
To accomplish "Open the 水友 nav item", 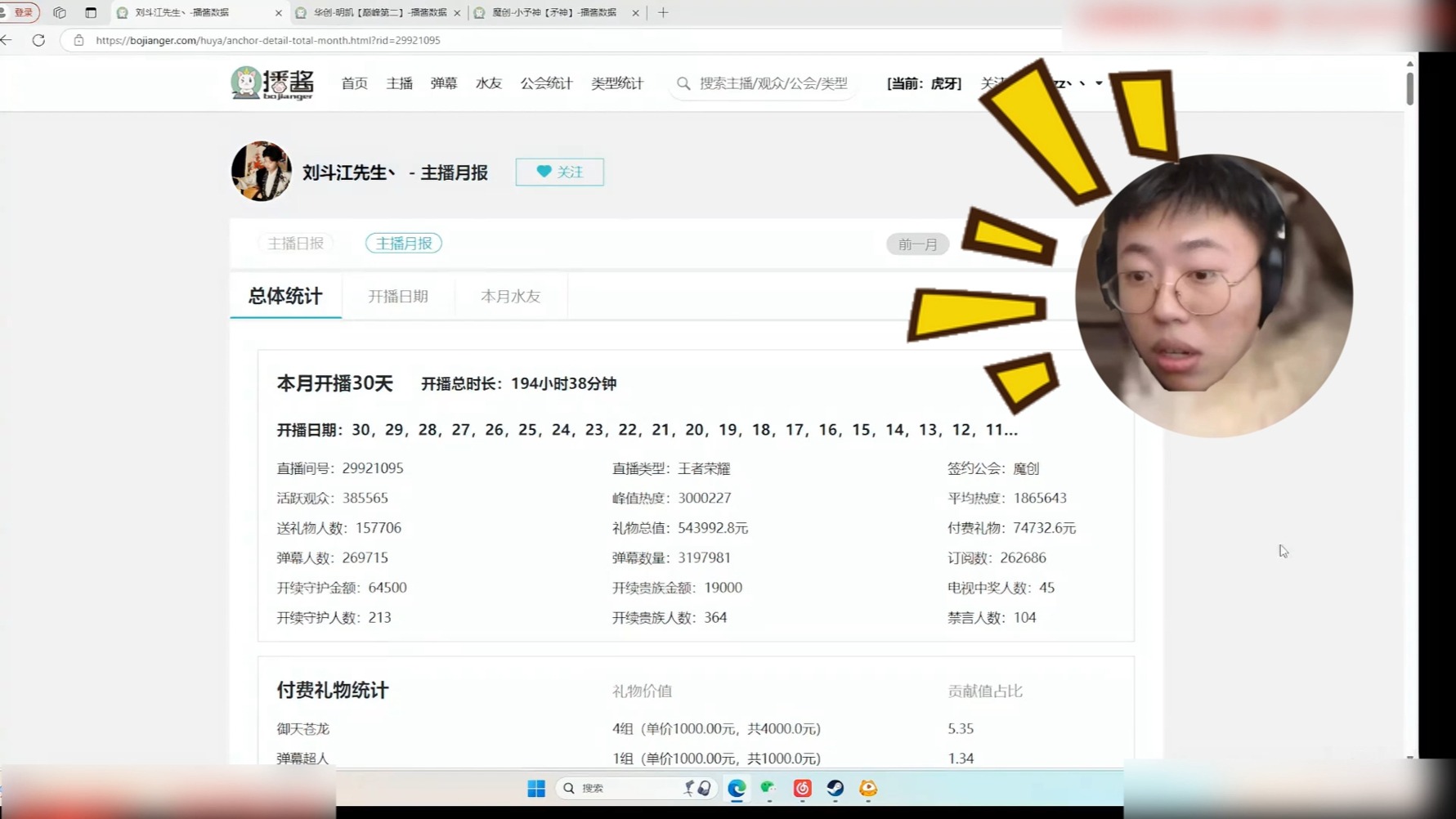I will pos(489,83).
